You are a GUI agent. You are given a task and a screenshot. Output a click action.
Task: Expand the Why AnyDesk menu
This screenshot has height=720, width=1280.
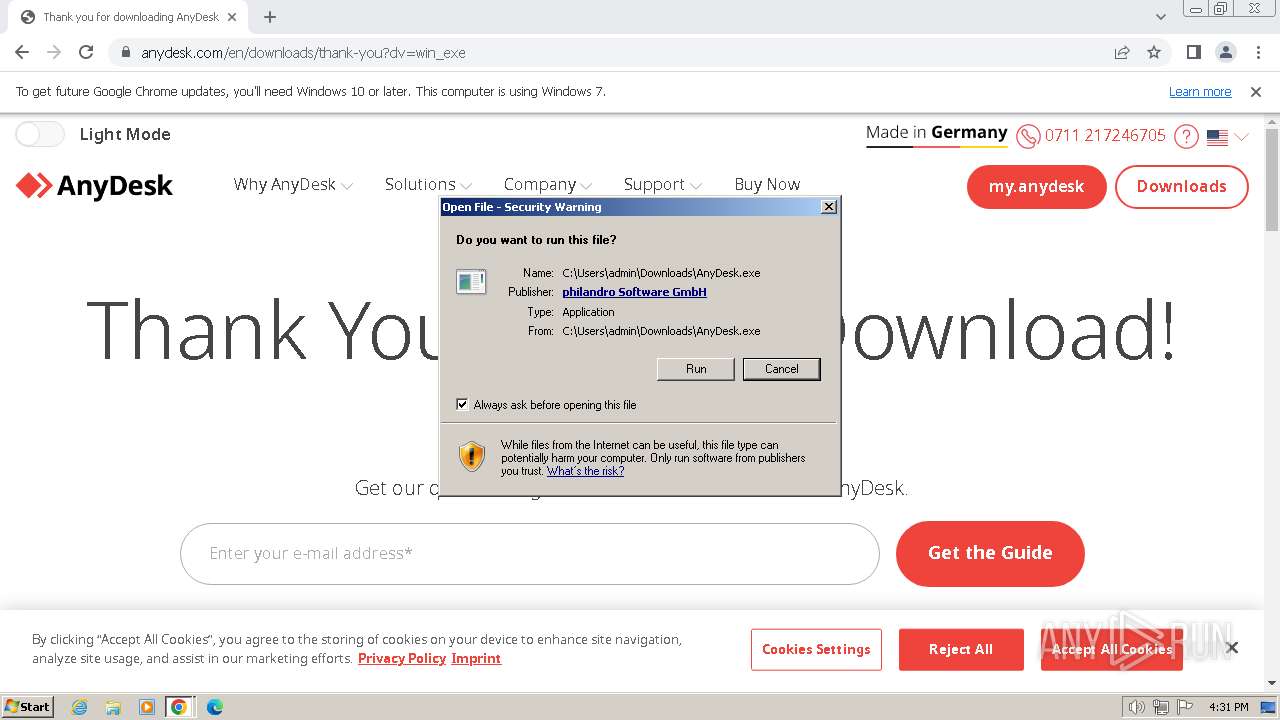point(293,184)
